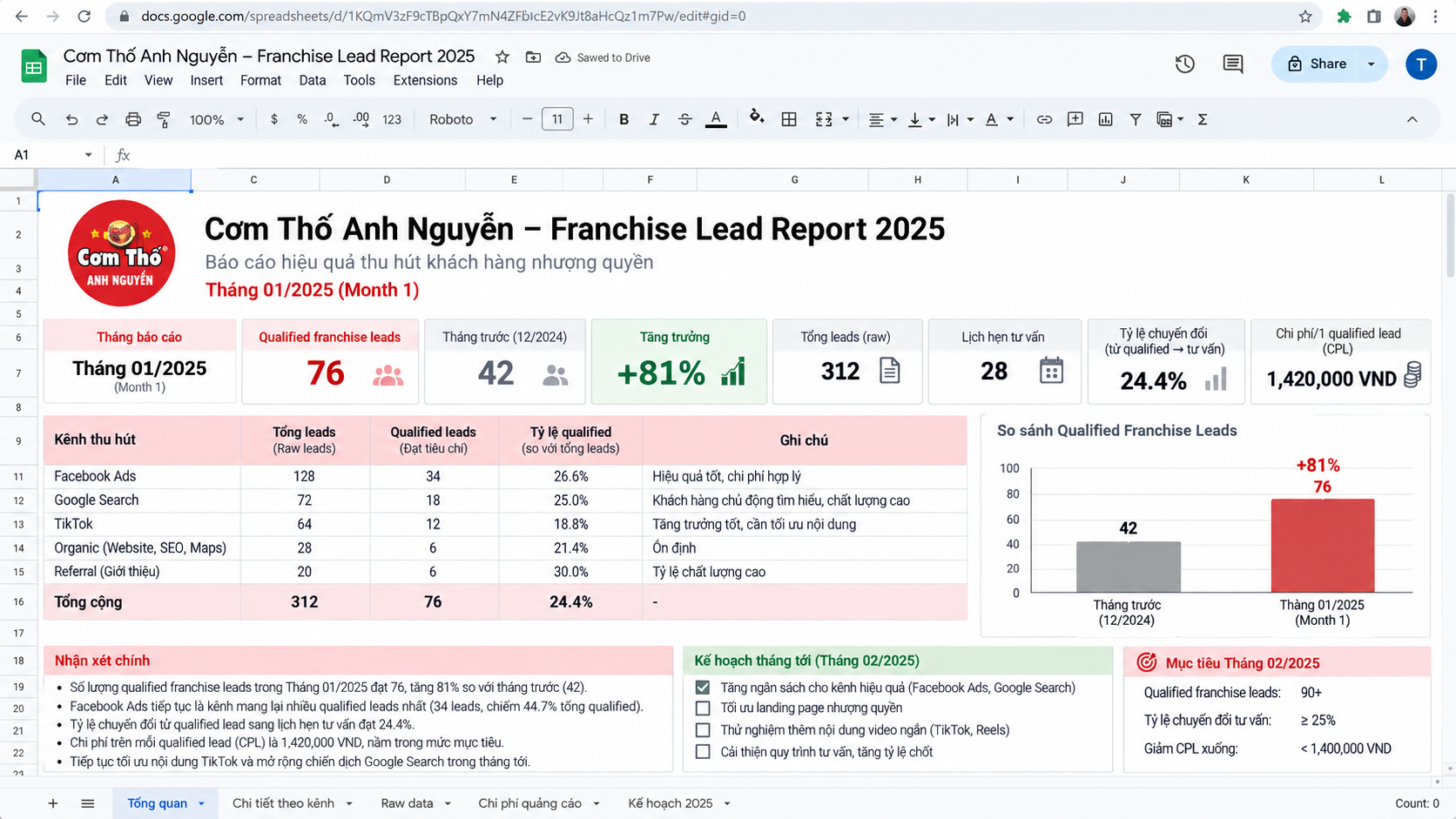Open the comments panel icon
The width and height of the screenshot is (1456, 819).
pos(1233,64)
